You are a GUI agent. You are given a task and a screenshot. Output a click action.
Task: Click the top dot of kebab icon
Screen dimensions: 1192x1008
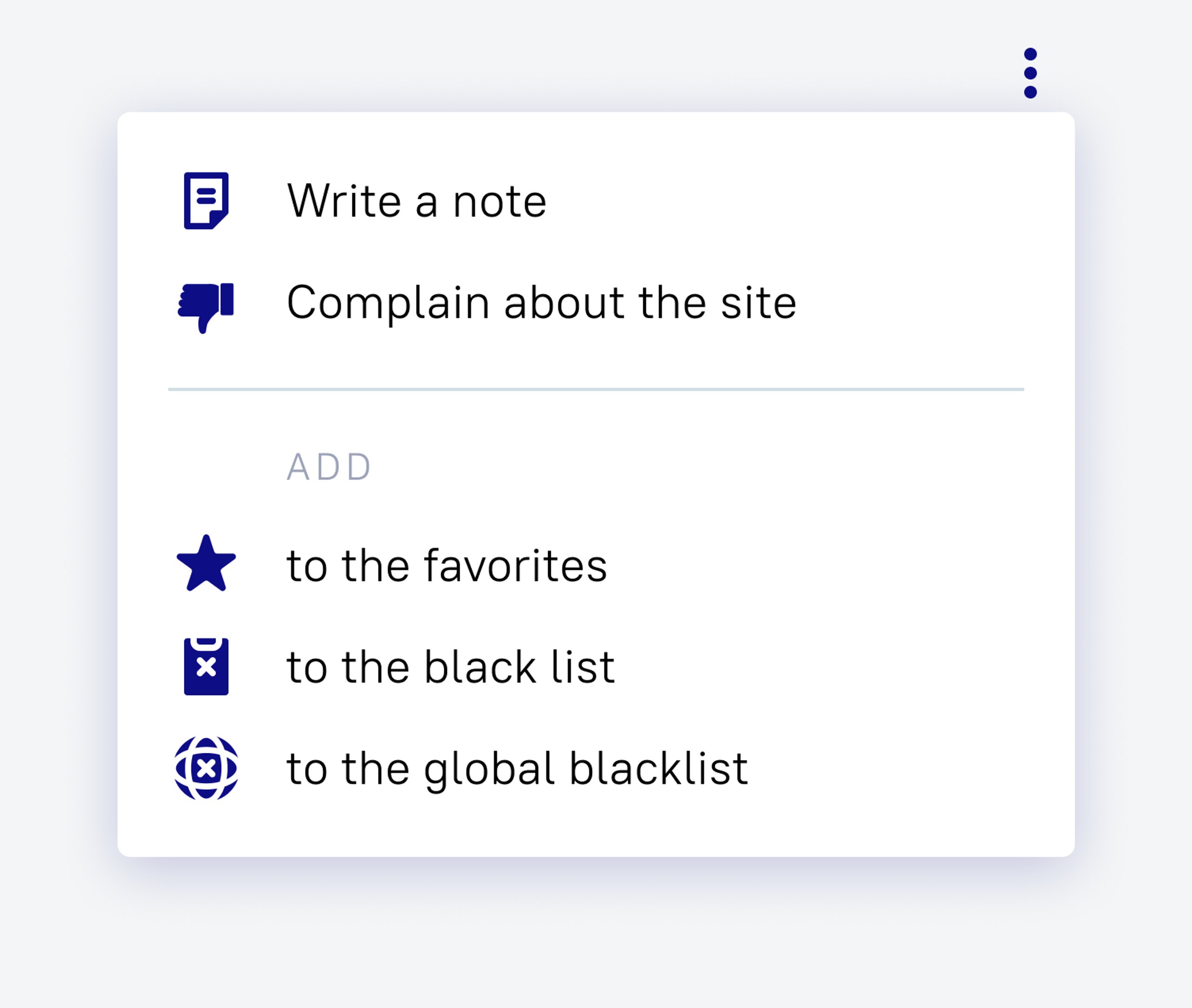[x=1030, y=54]
